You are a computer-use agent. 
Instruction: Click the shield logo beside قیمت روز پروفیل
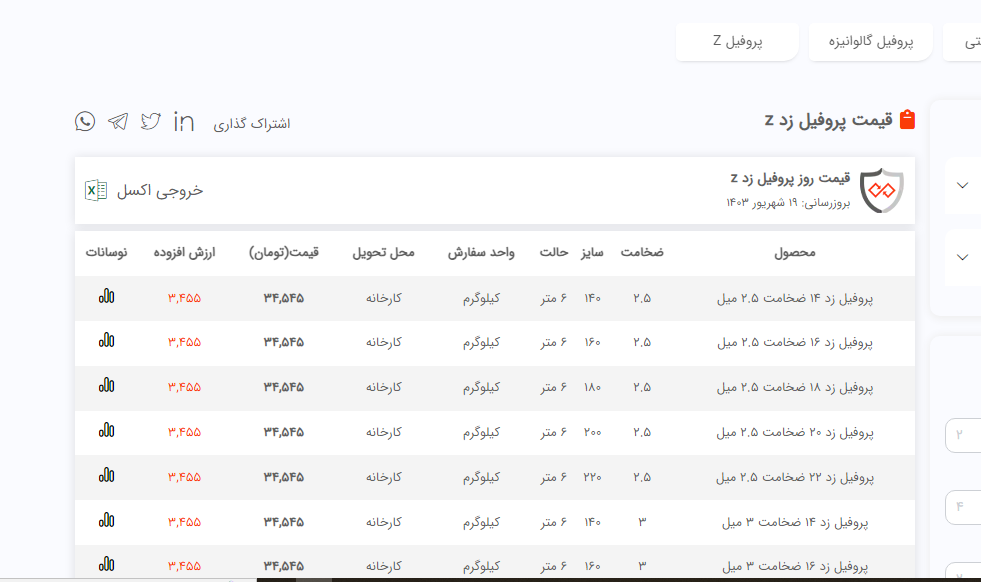(x=881, y=190)
